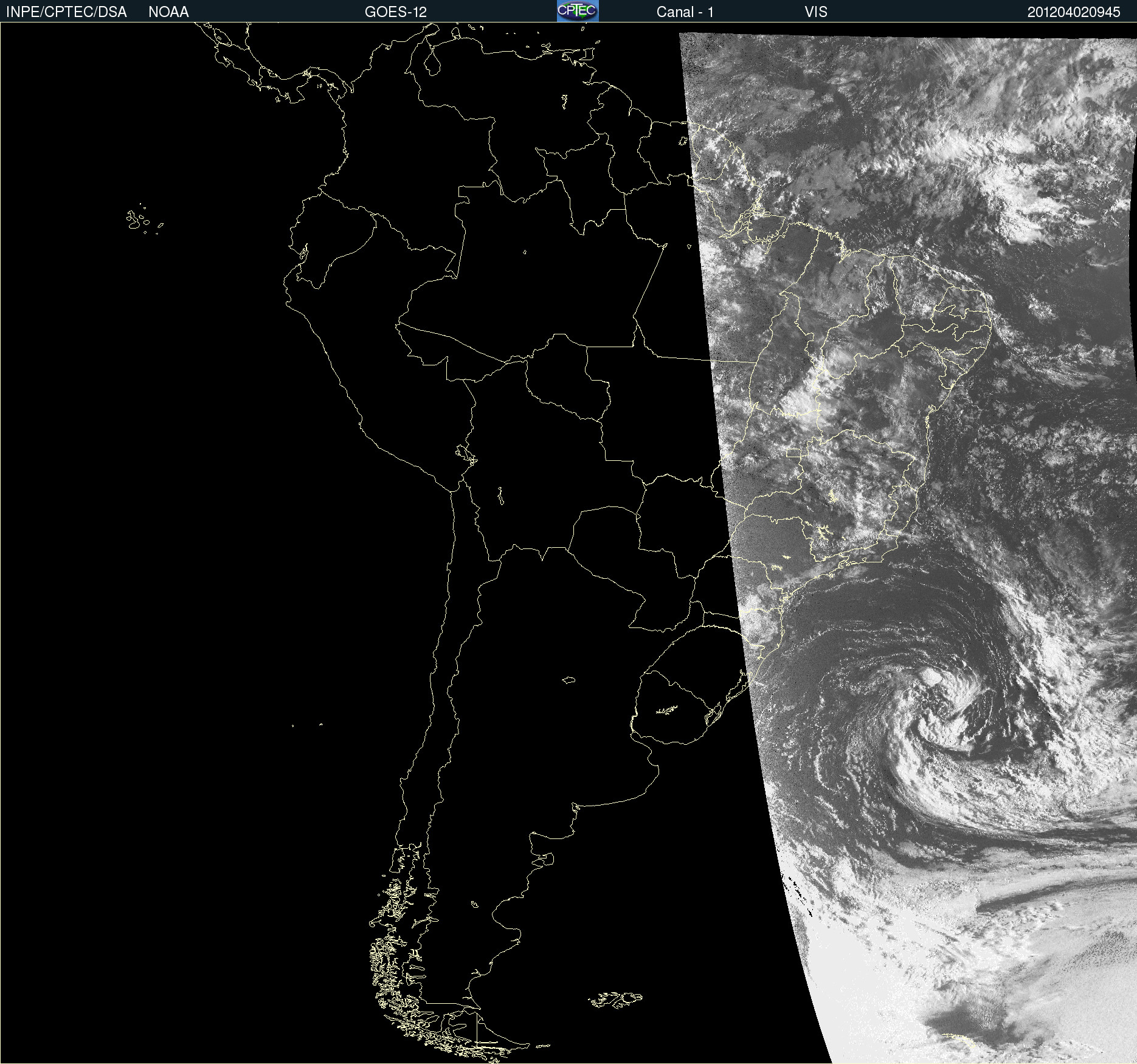
Task: Select the INPE/CPTEC/DSA header text
Action: click(66, 12)
